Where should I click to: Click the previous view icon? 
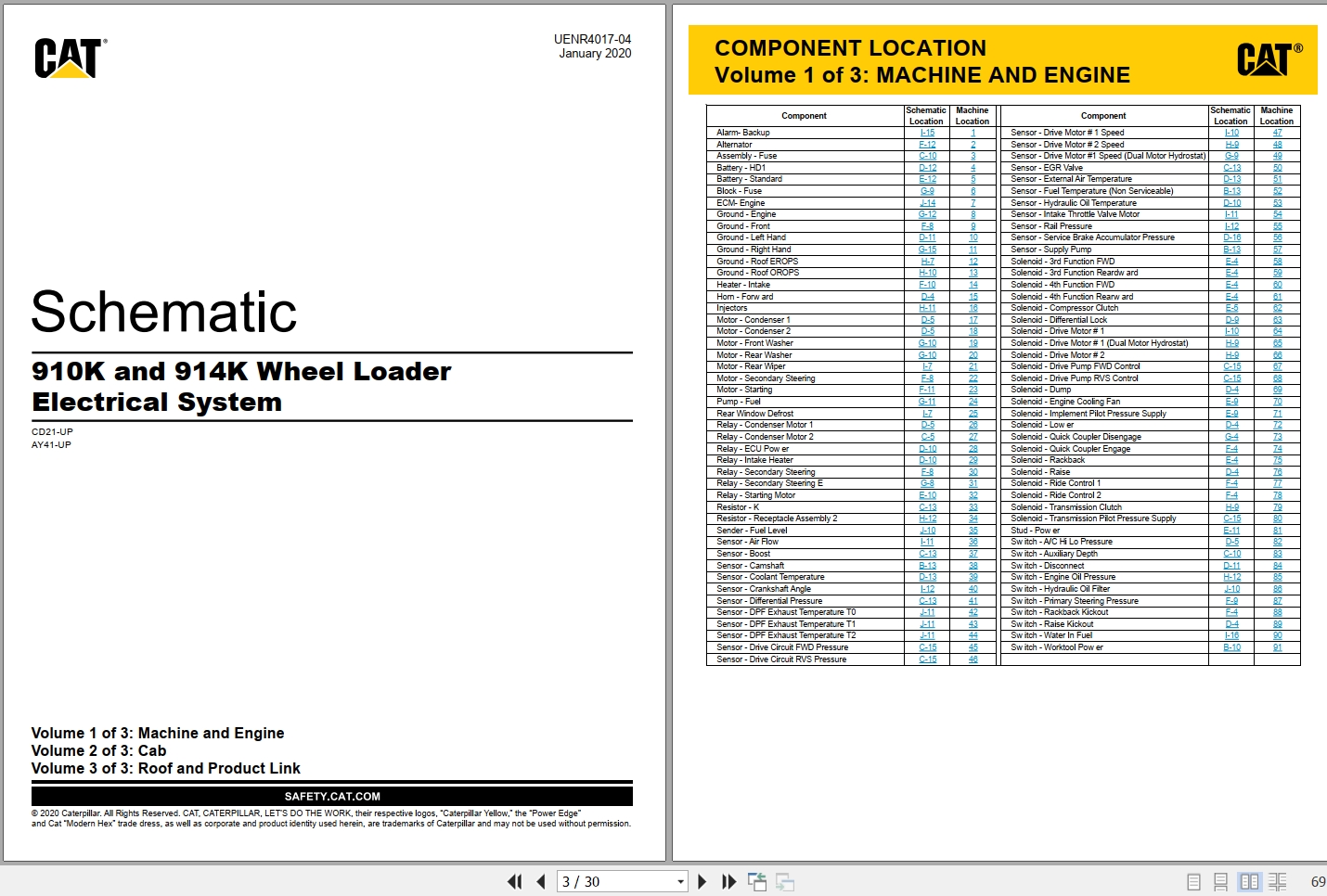pos(757,882)
